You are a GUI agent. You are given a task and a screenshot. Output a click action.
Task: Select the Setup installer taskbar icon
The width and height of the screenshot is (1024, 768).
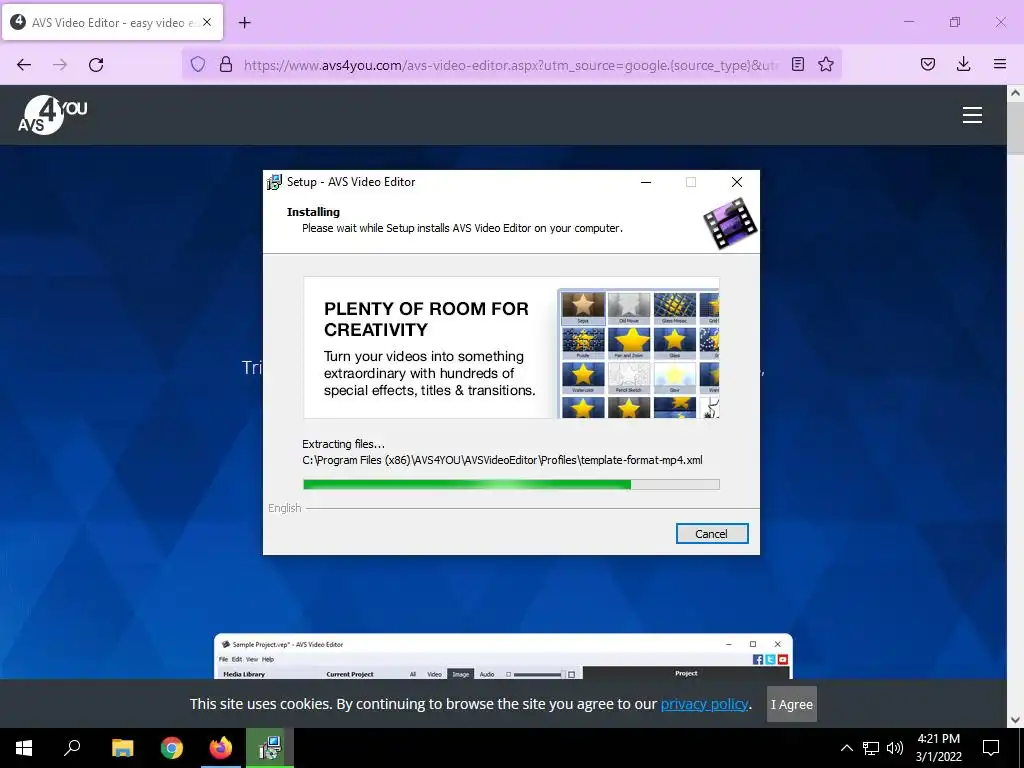270,748
